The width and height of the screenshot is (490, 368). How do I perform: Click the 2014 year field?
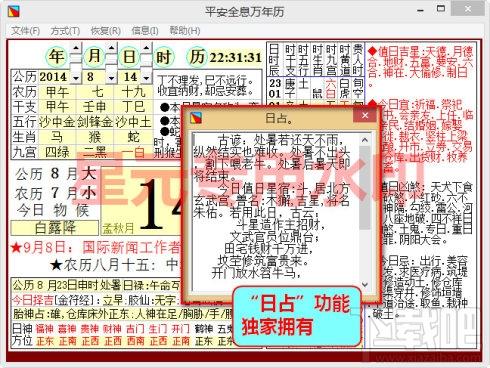pos(55,77)
